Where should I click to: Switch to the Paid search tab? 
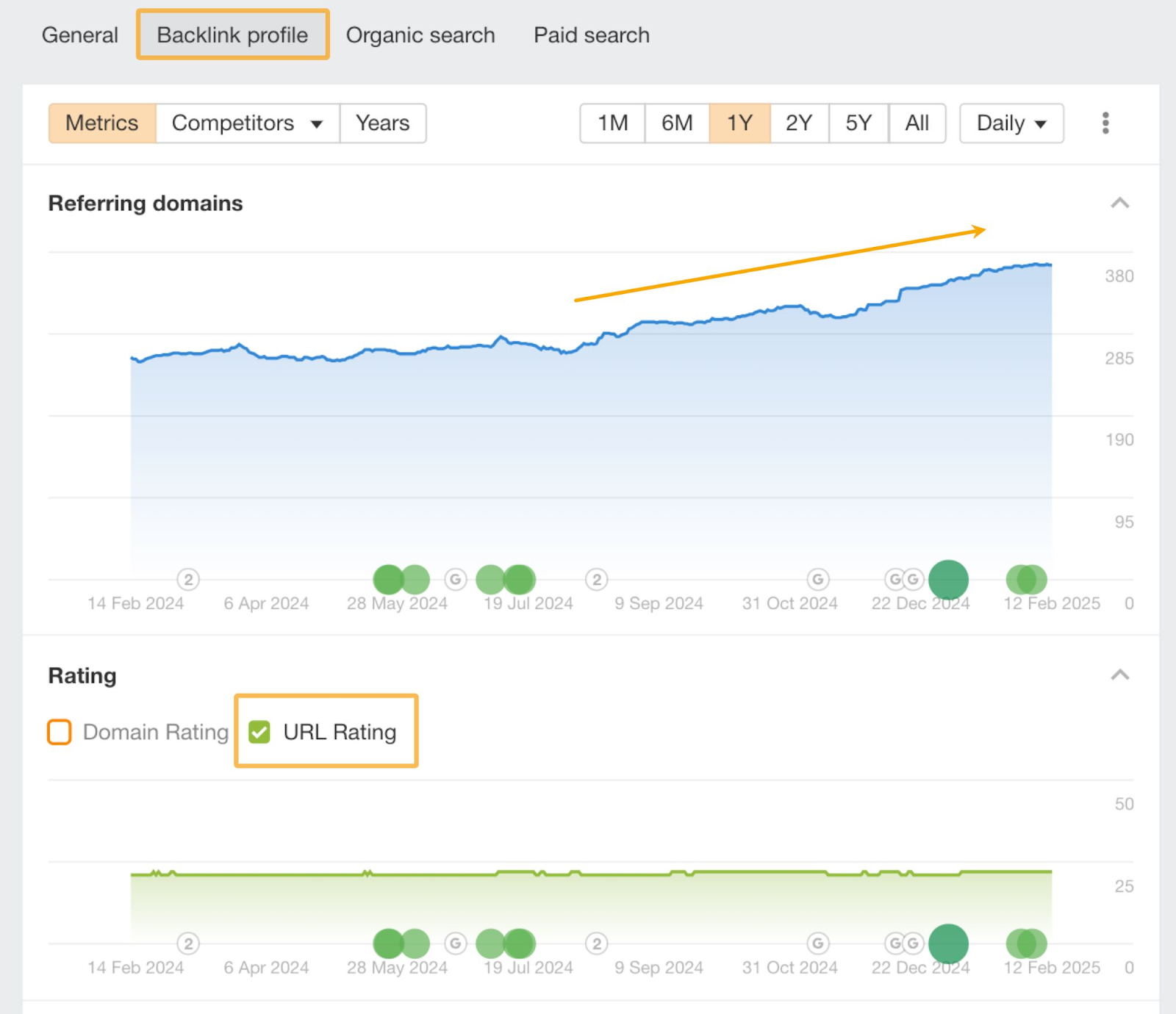click(x=590, y=35)
